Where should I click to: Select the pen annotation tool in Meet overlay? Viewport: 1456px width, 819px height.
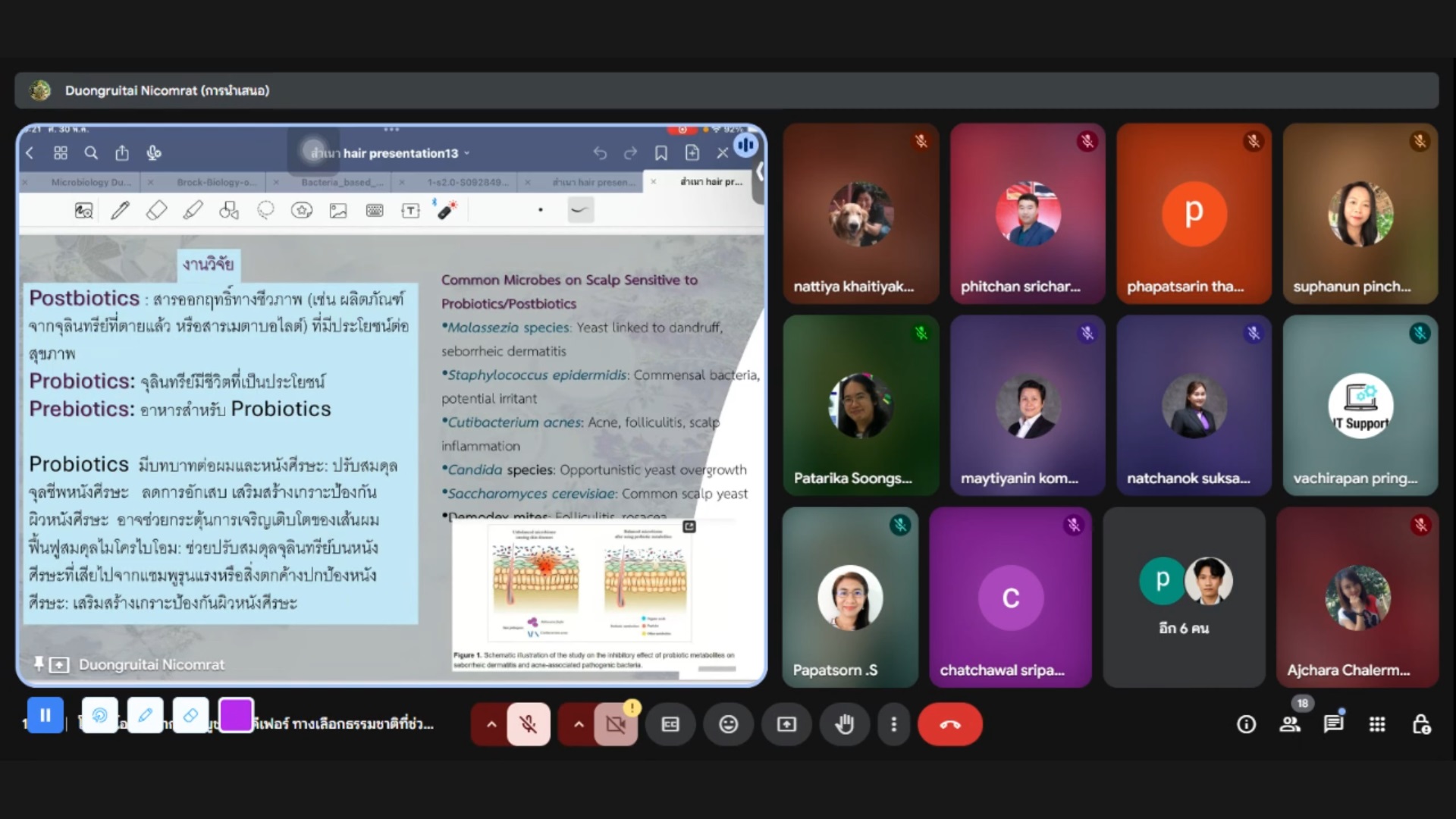(x=146, y=715)
